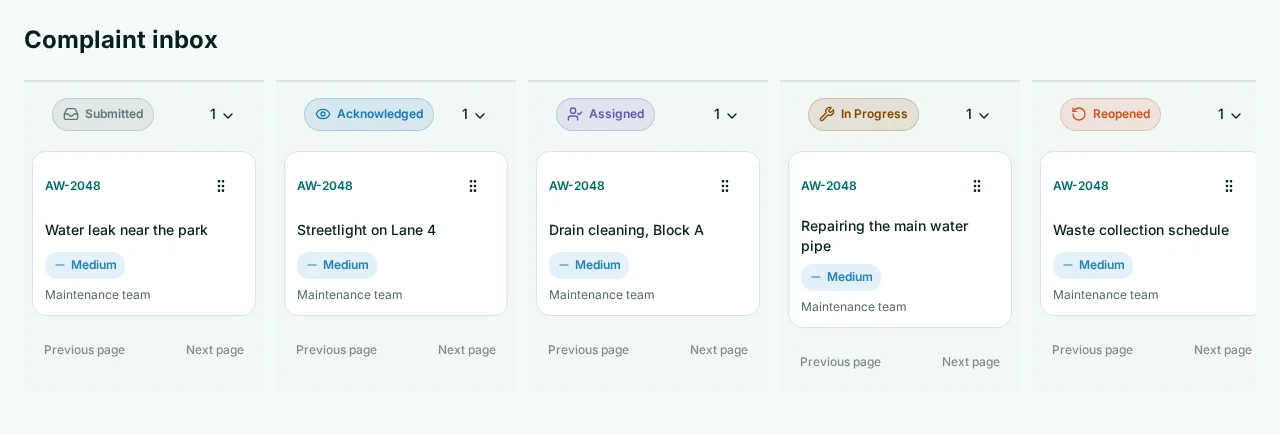Open drag handle on Waste collection schedule card
1280x435 pixels.
[1229, 186]
